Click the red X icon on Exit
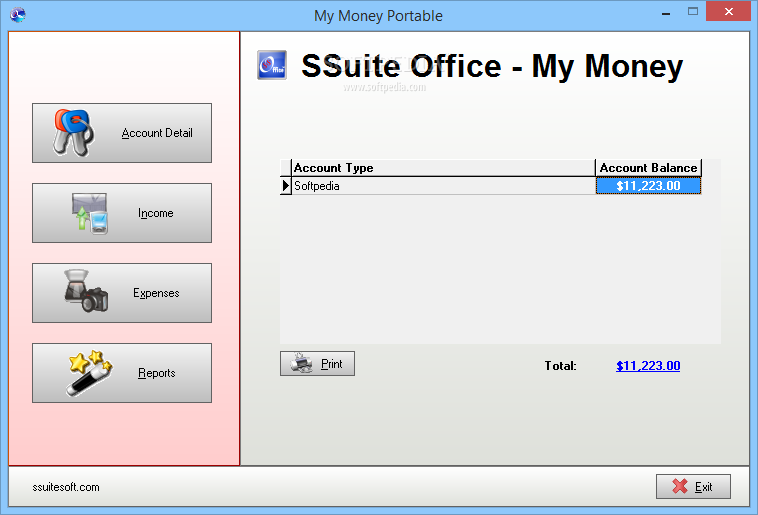 (680, 487)
